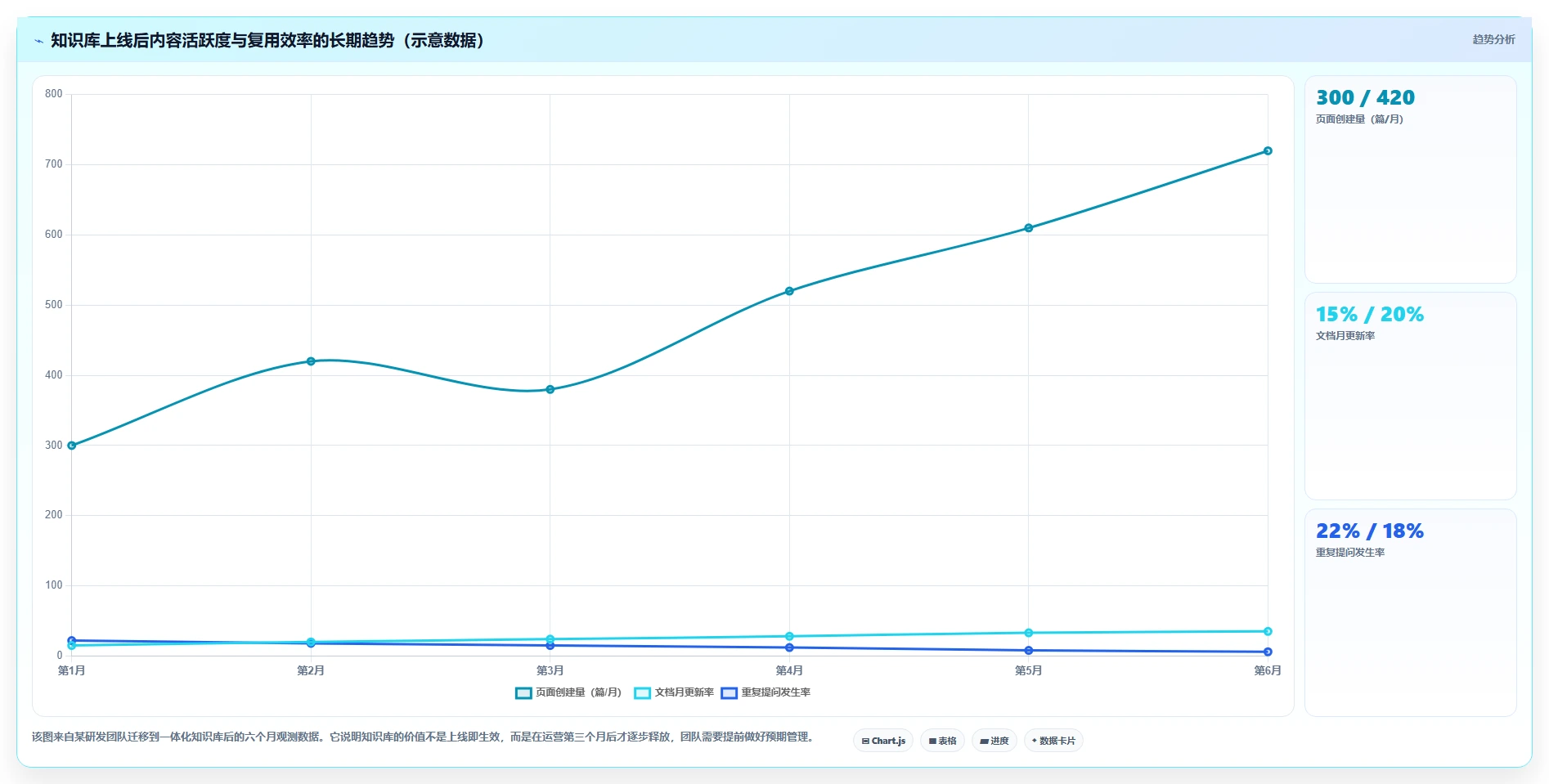The image size is (1549, 784).
Task: Select the 第1月 page creation point at 300
Action: [x=72, y=446]
